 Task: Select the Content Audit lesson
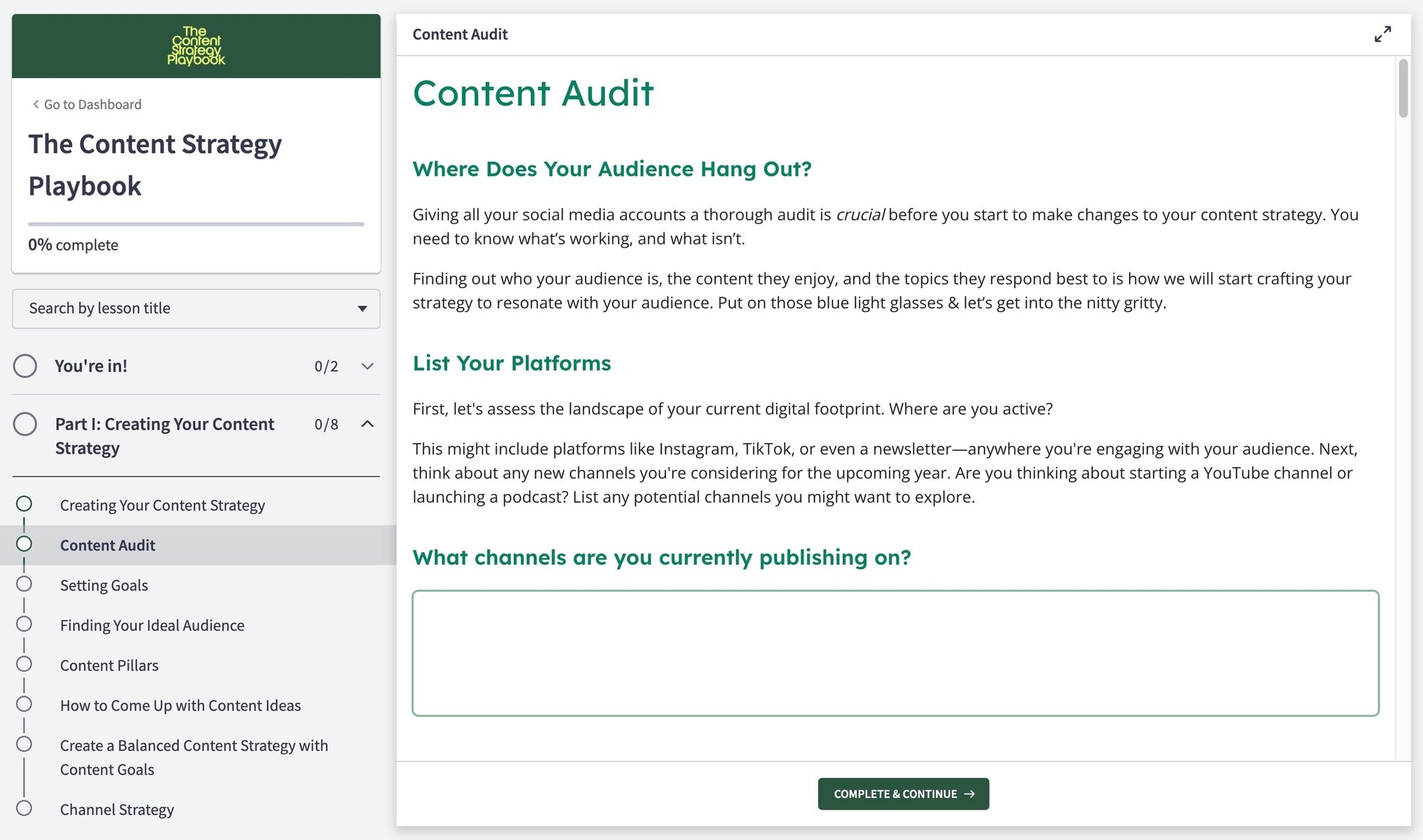107,546
